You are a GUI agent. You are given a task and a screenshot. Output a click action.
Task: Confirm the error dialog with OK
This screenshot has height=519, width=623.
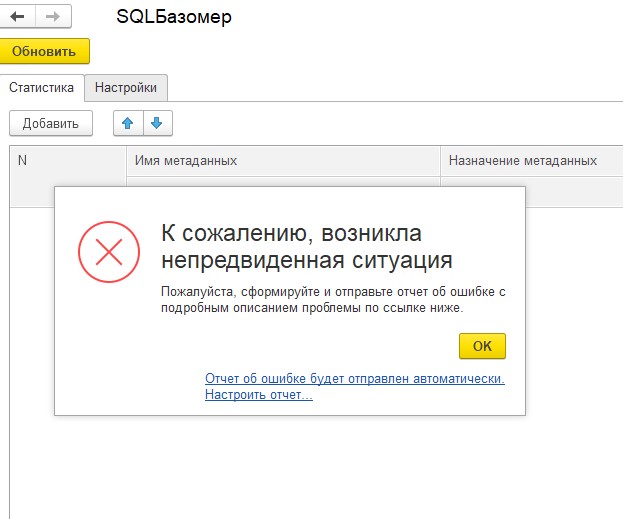tap(482, 346)
